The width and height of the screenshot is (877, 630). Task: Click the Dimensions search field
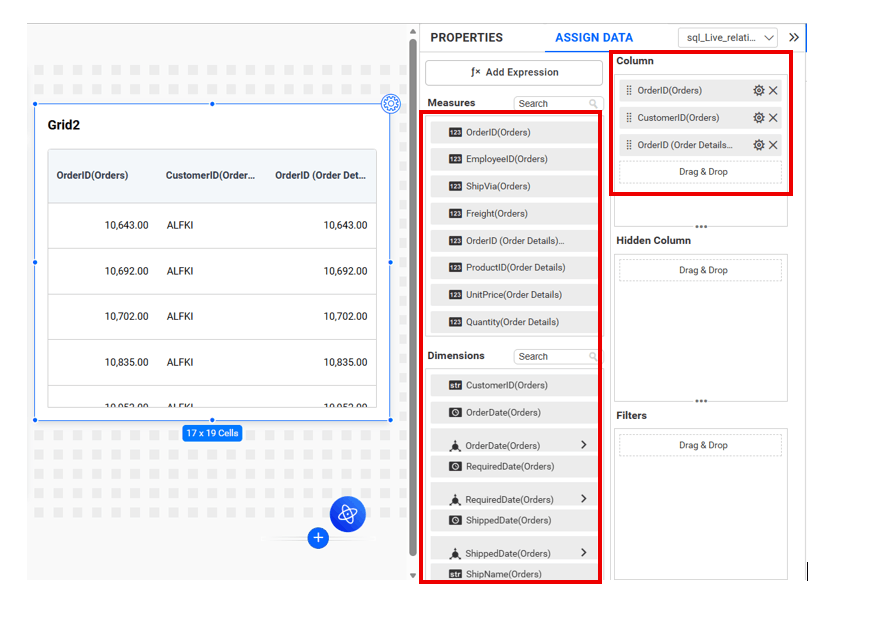[x=557, y=356]
